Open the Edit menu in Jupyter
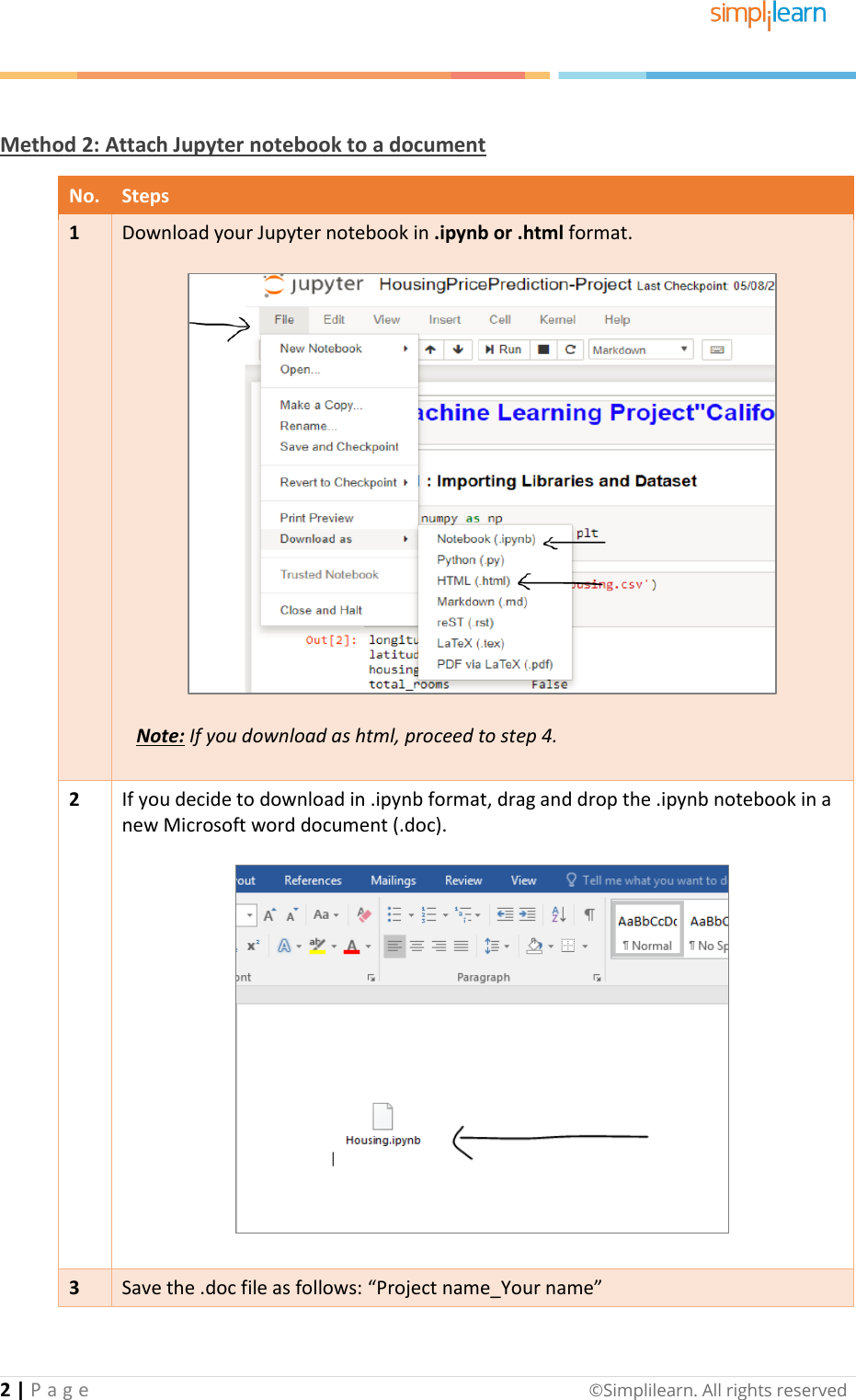The width and height of the screenshot is (856, 1400). [334, 319]
